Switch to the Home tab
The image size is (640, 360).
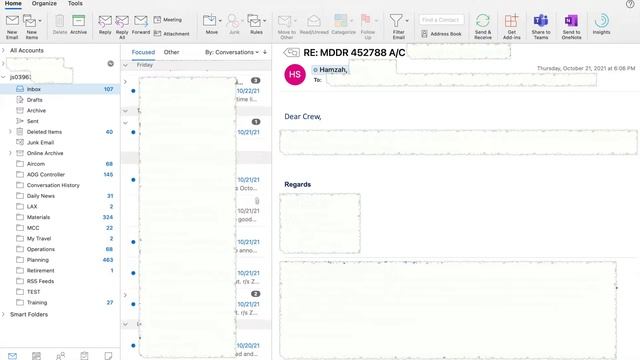(x=13, y=3)
